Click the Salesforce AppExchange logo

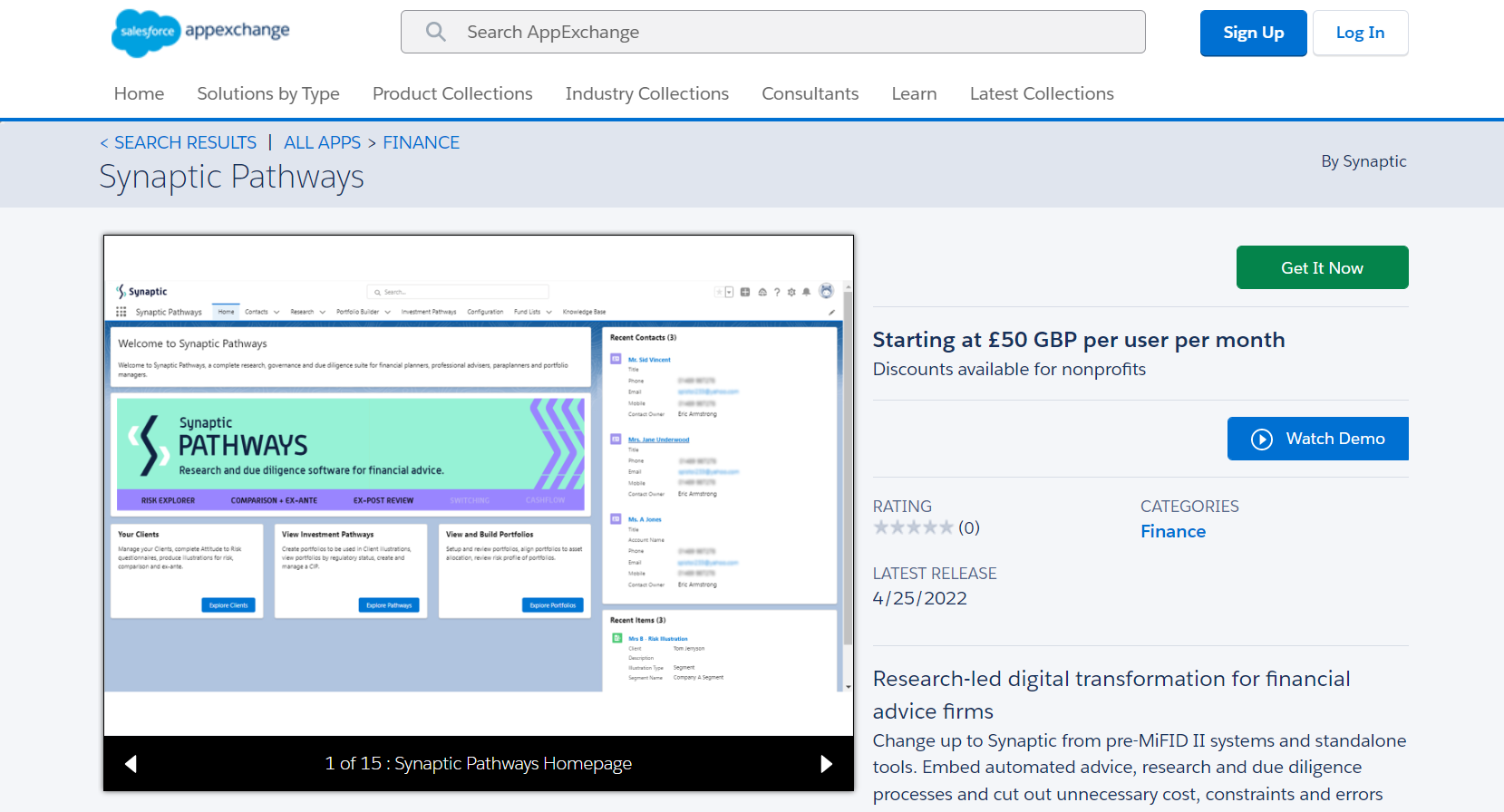click(200, 33)
